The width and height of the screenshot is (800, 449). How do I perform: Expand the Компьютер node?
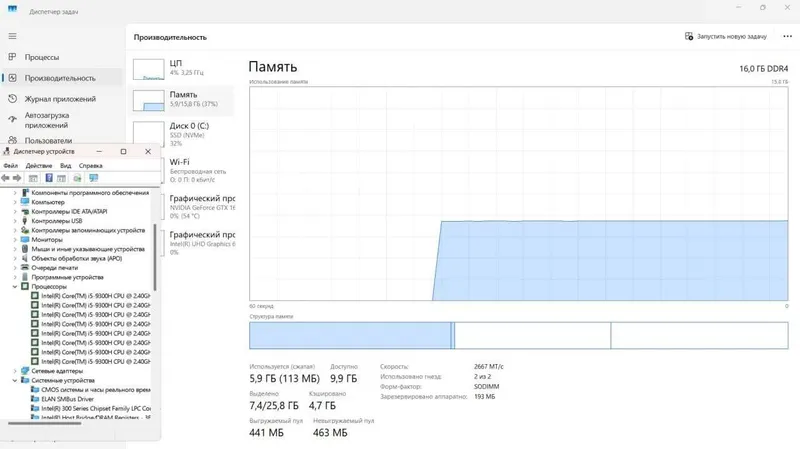[15, 202]
